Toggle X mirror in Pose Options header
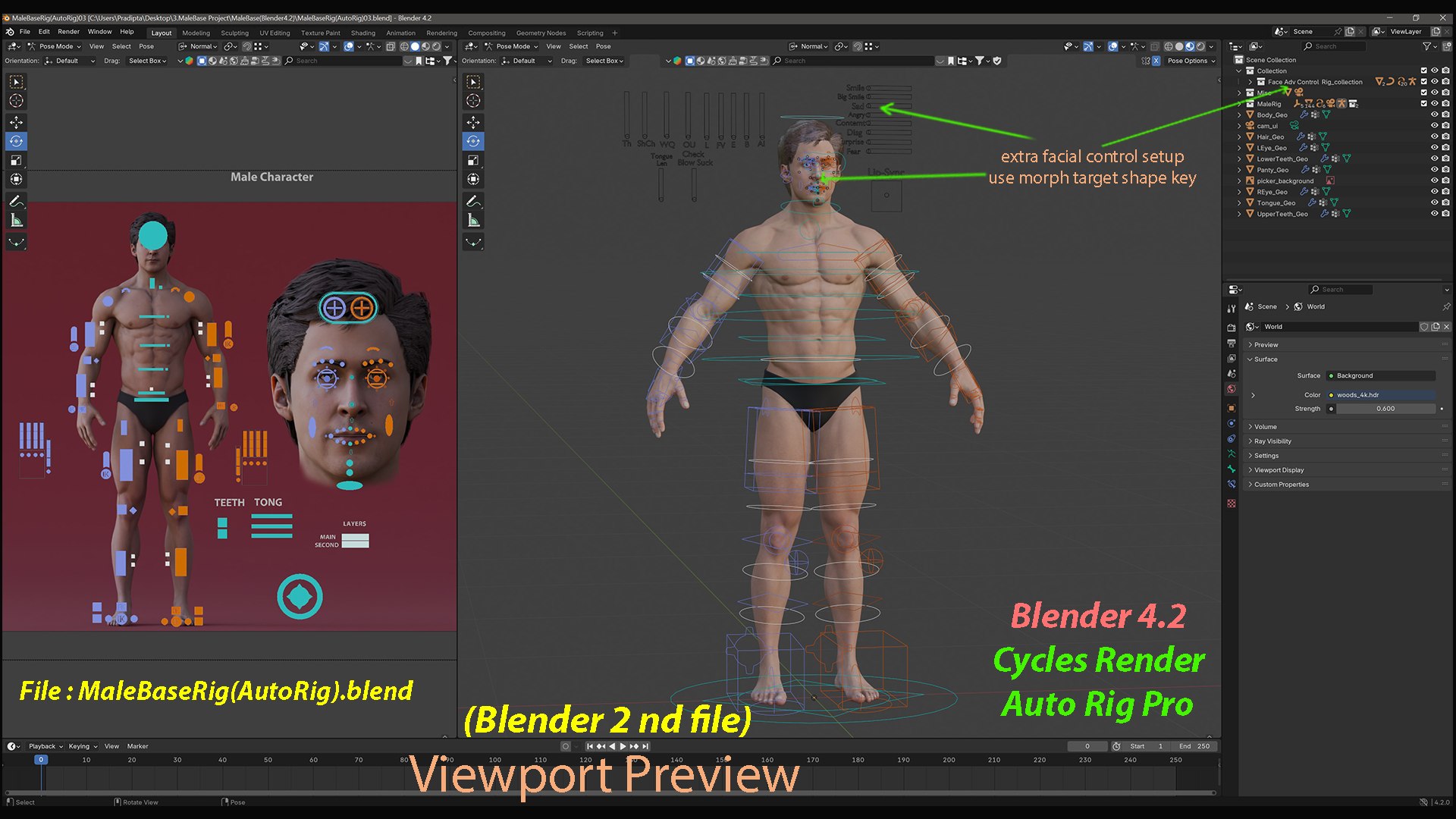Screen dimensions: 1456x819 (1156, 61)
